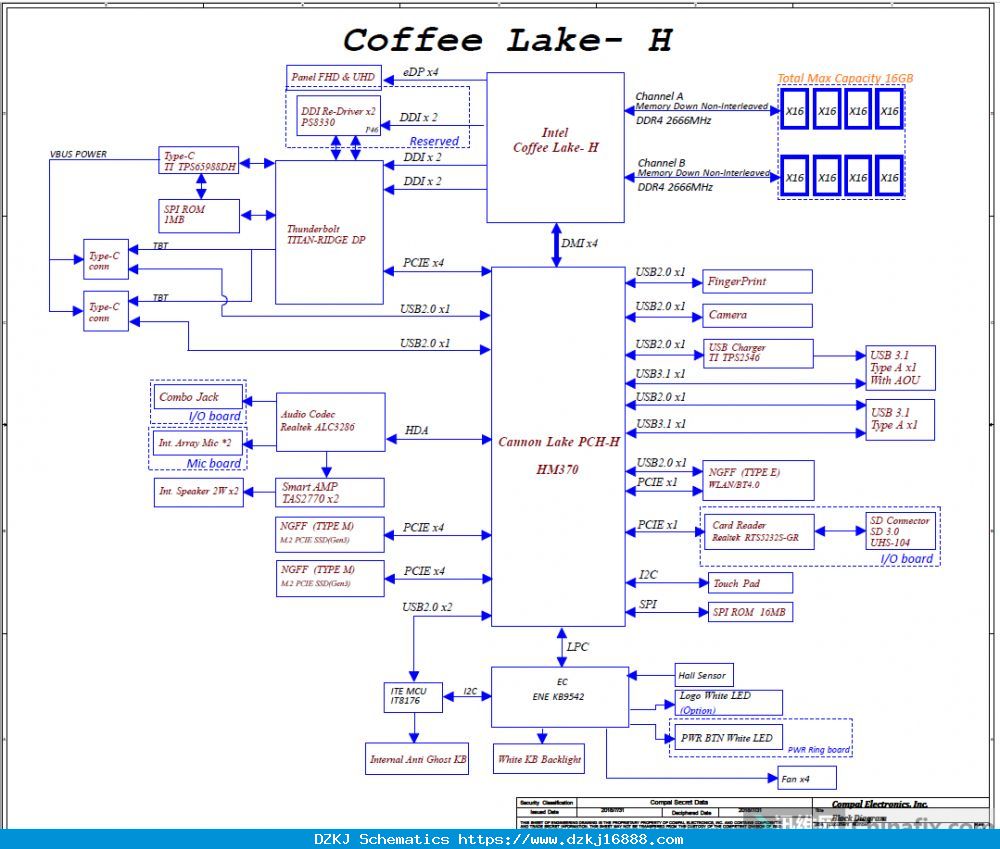Select the 'SPI ROM 16MB' block
The image size is (1000, 849).
click(750, 612)
